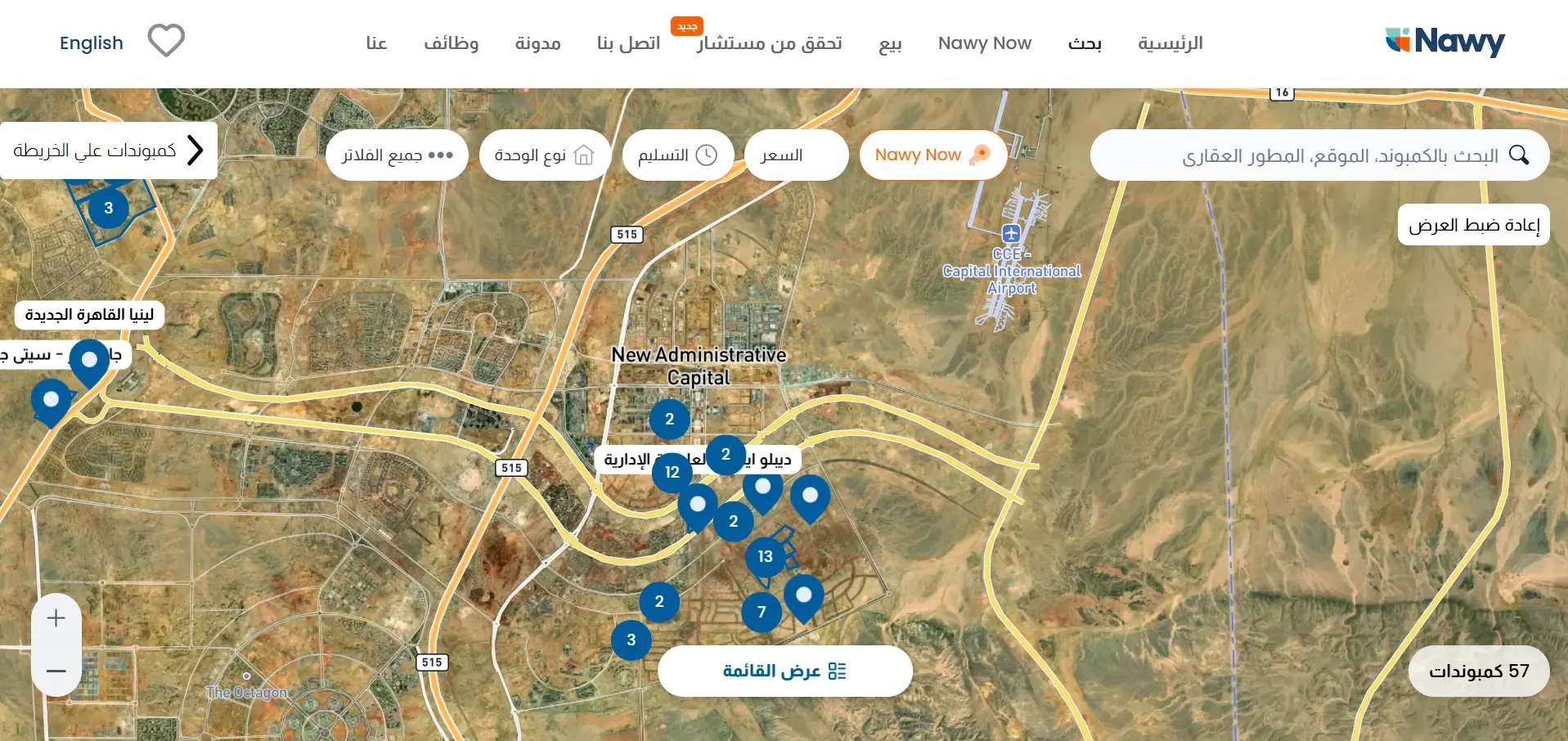Click إعادة ضبط العرض reset view button

pyautogui.click(x=1474, y=225)
